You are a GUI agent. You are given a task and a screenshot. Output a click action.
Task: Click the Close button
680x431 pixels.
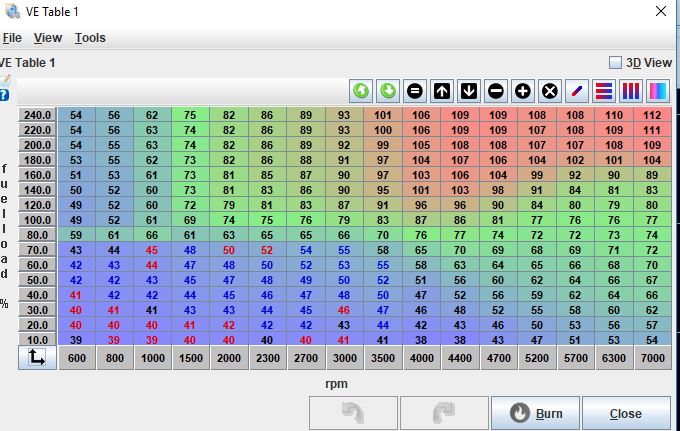coord(626,413)
